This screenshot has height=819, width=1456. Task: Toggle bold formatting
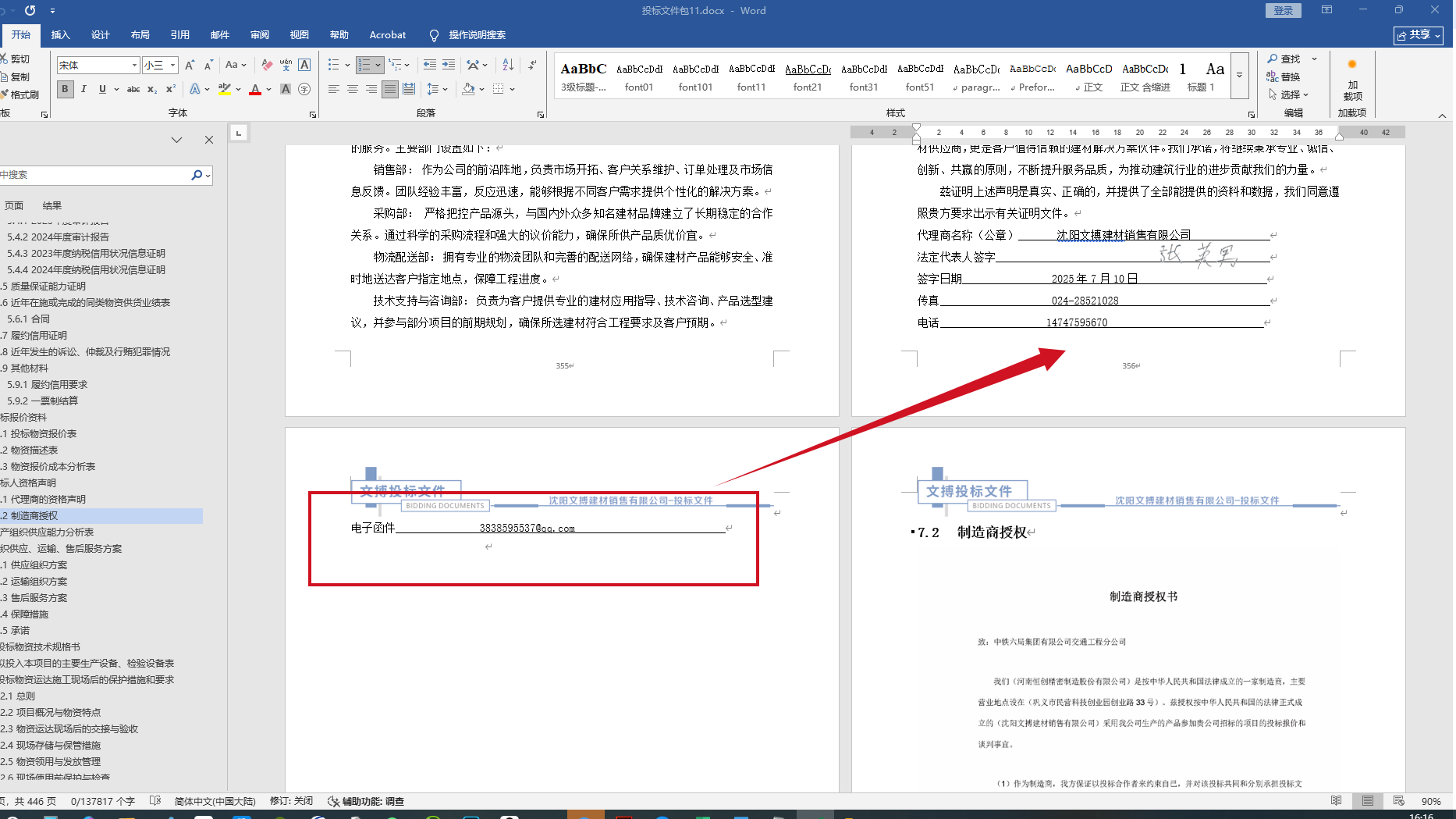[65, 89]
